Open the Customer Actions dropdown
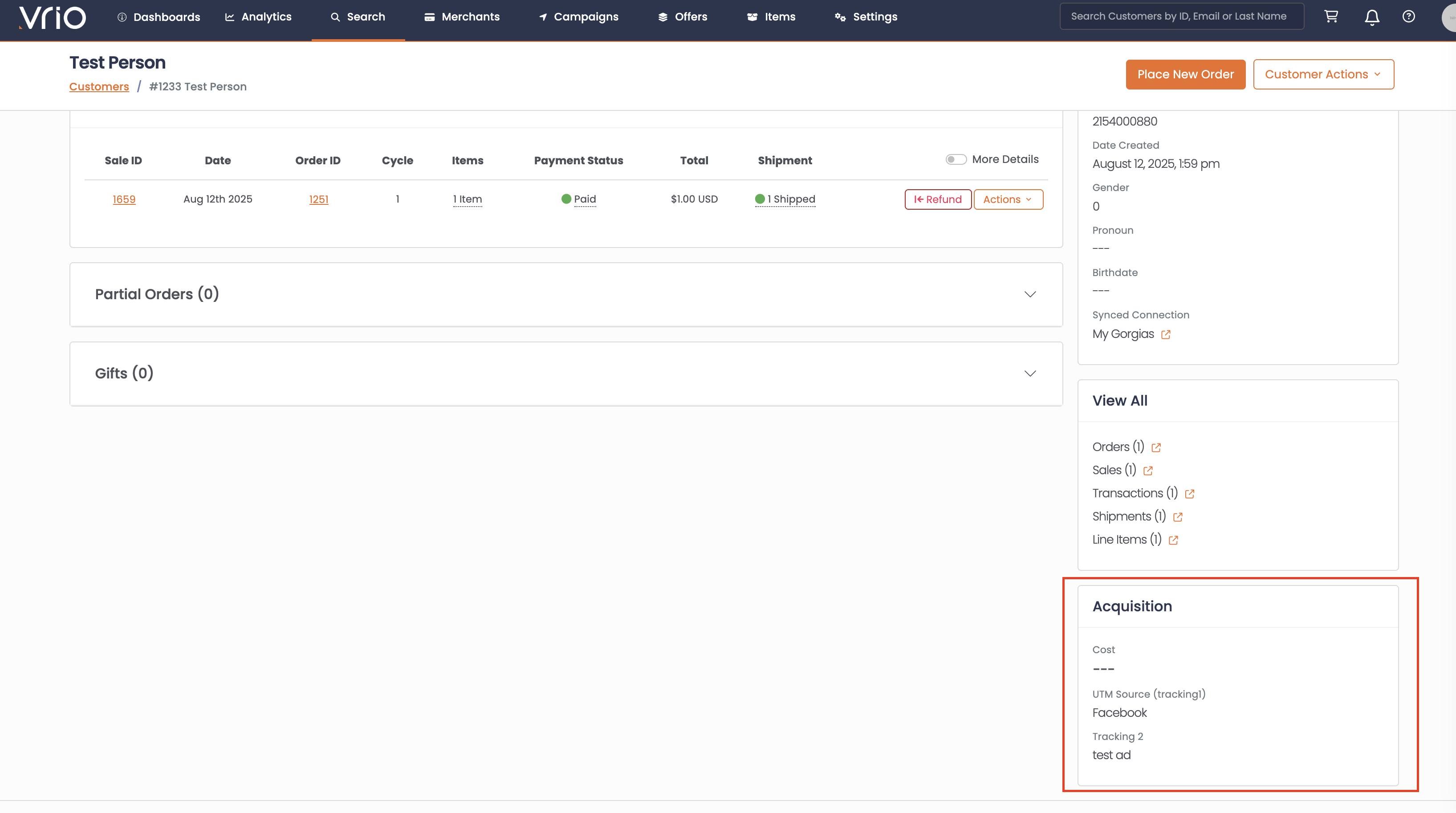 coord(1323,75)
